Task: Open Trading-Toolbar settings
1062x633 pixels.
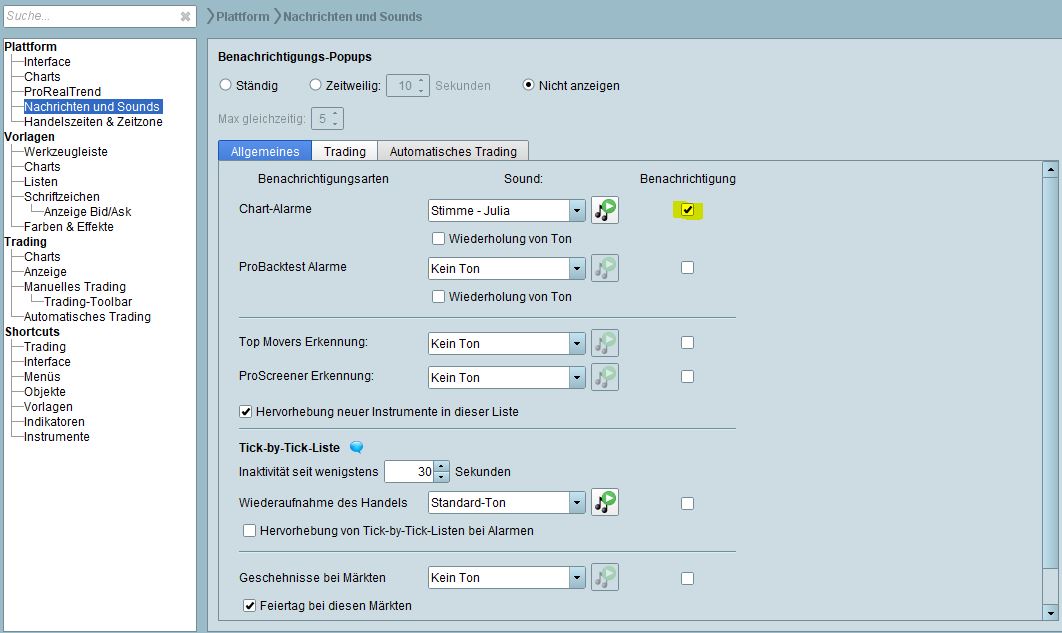Action: [88, 301]
